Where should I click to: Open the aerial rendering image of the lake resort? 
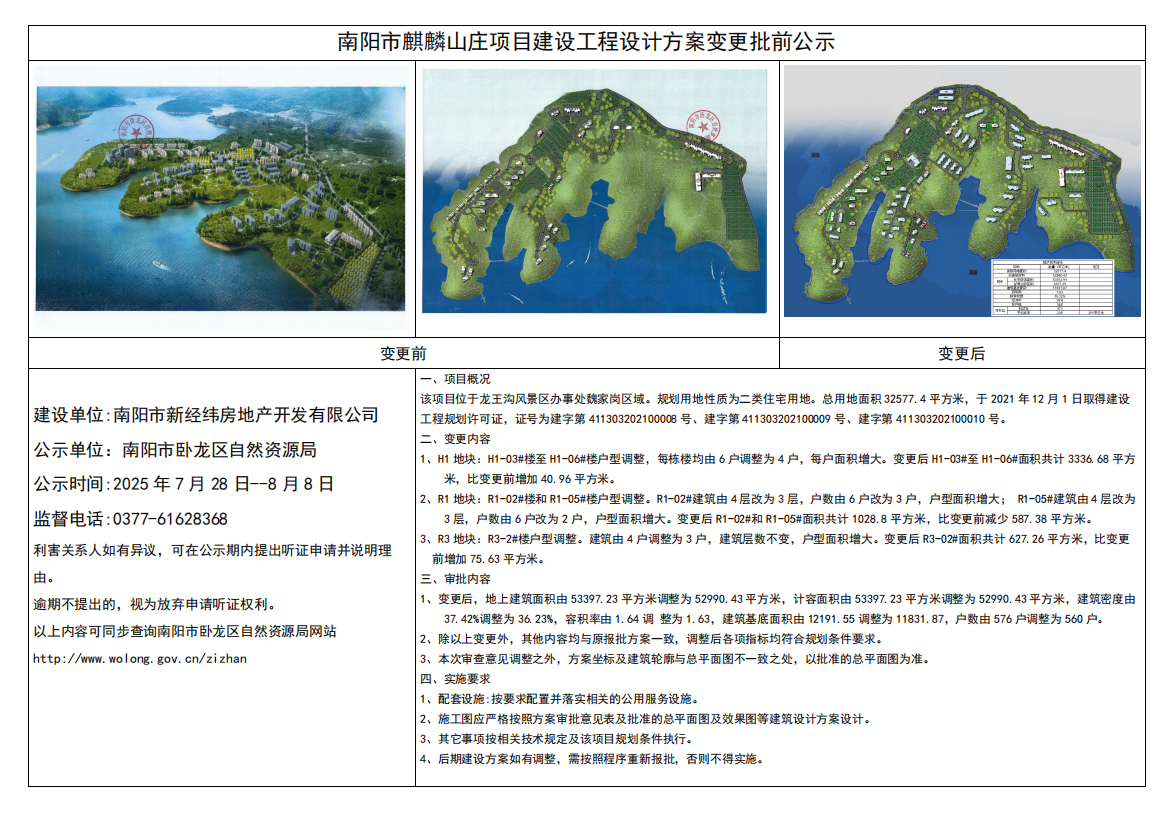pos(221,199)
